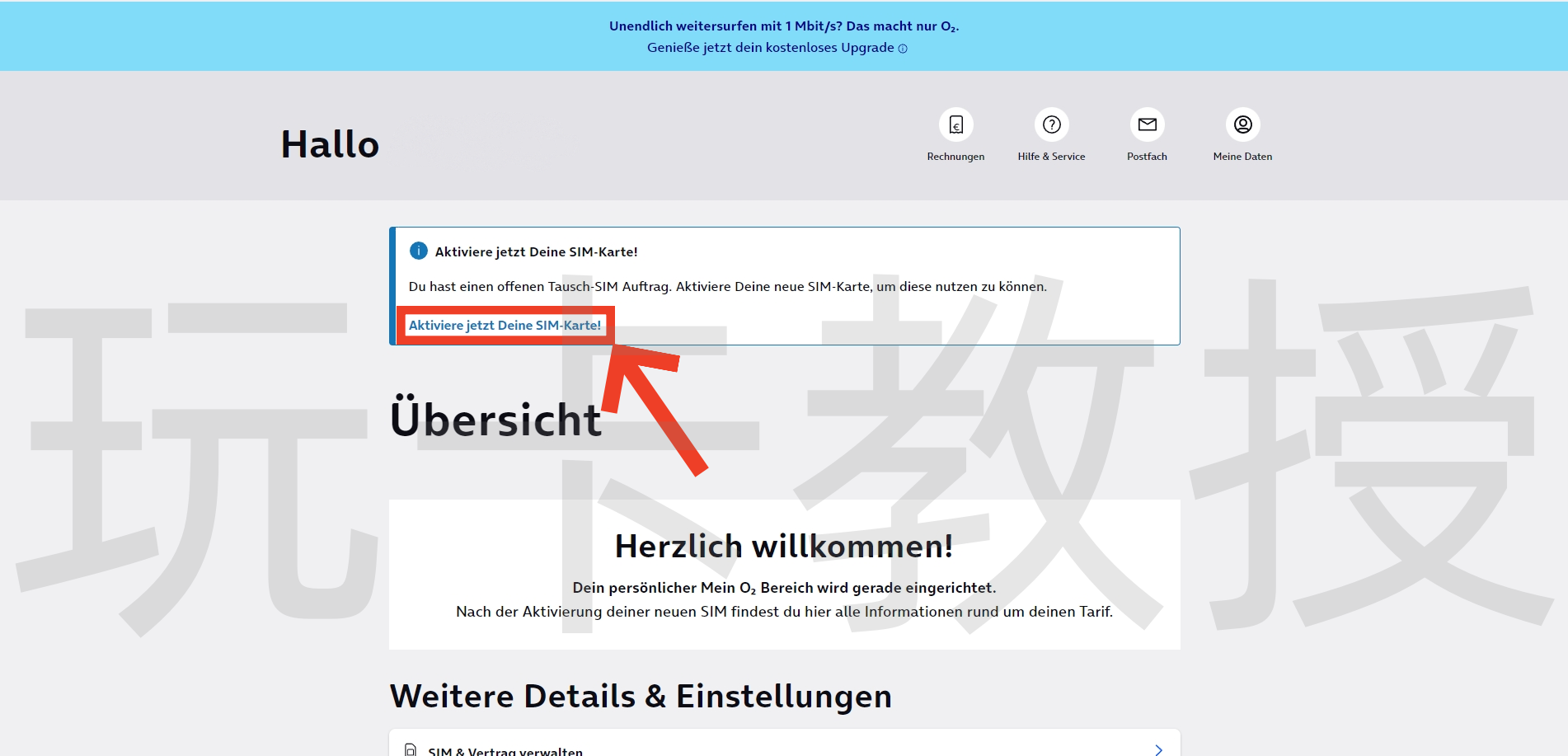
Task: Click the 'Unendlich weitersurfen' banner headline
Action: (783, 26)
